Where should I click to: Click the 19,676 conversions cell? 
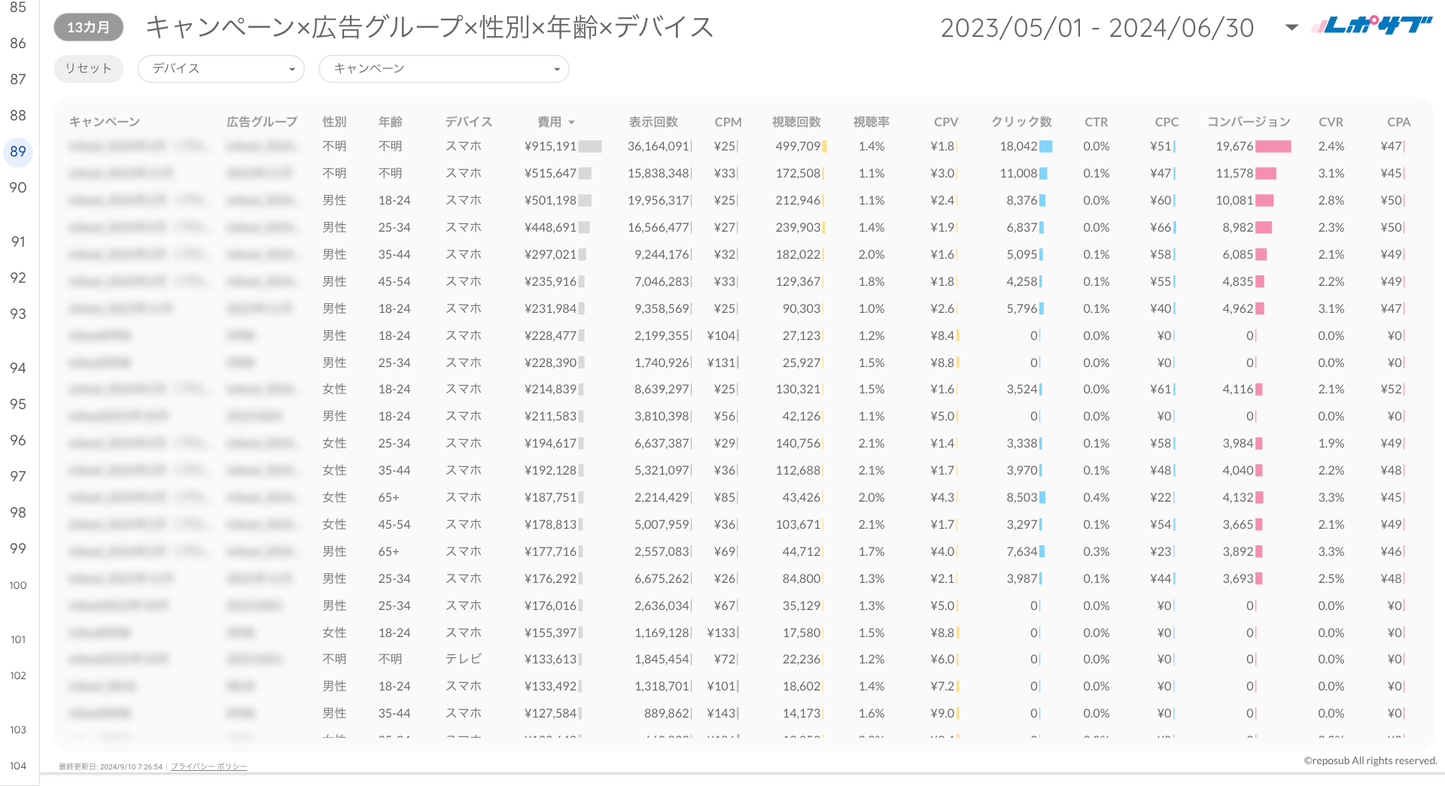[1235, 146]
